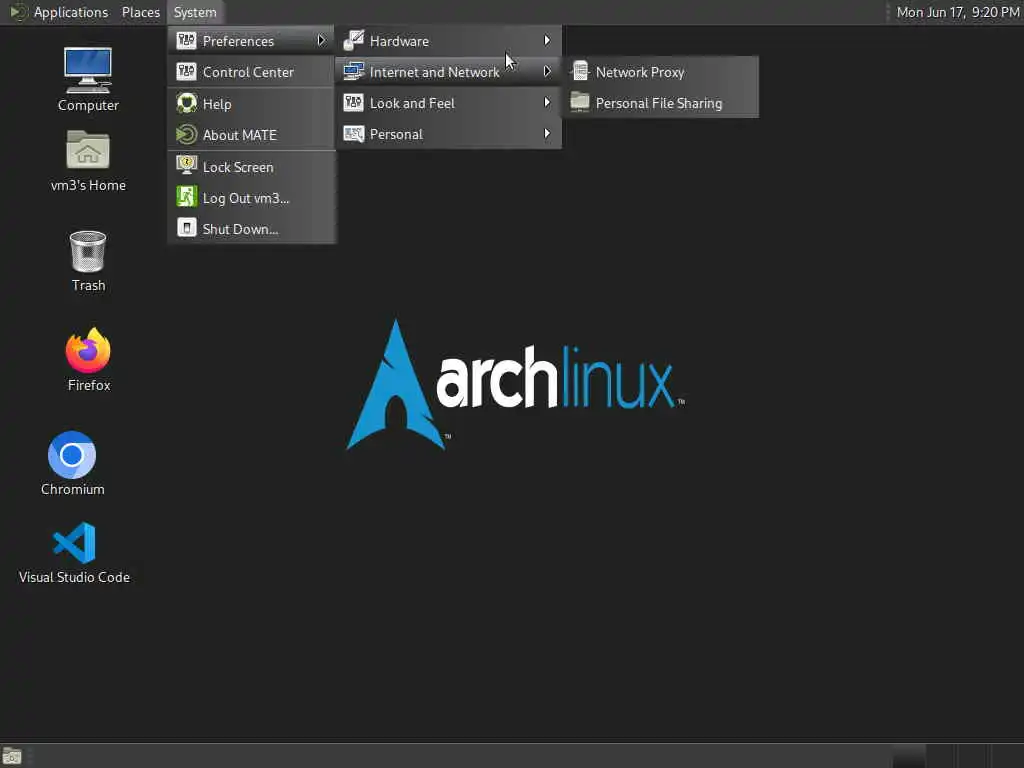Click the show desktop icon in bottom panel
The width and height of the screenshot is (1024, 768).
12,756
